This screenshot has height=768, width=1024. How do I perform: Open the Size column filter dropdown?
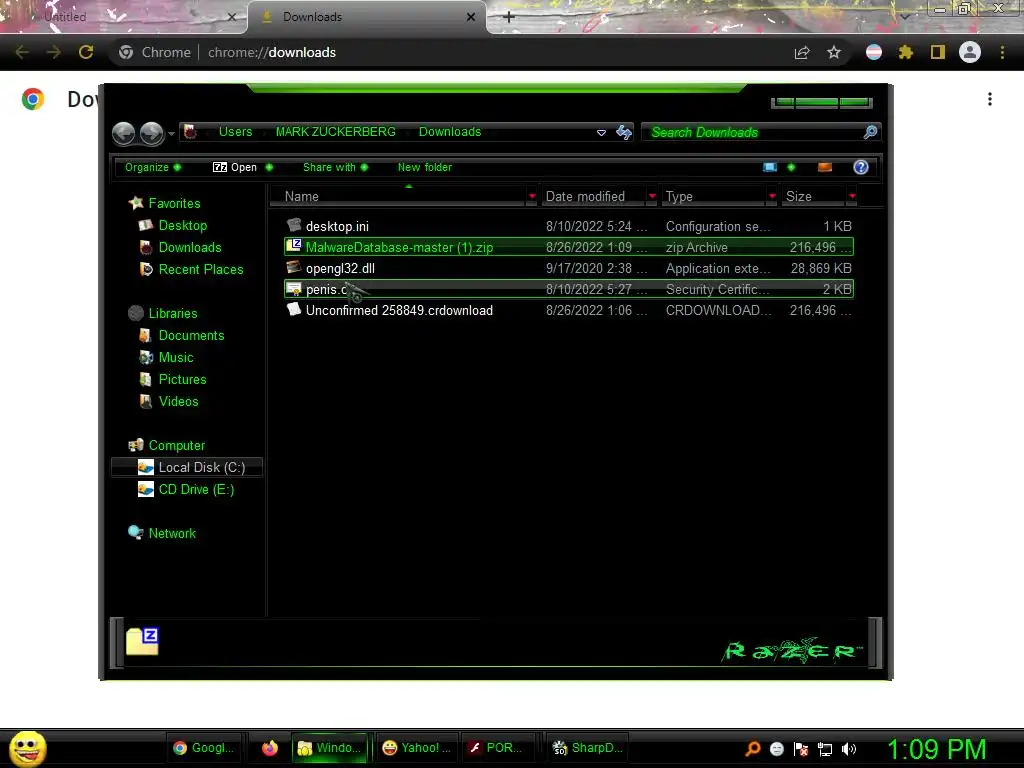[x=852, y=197]
